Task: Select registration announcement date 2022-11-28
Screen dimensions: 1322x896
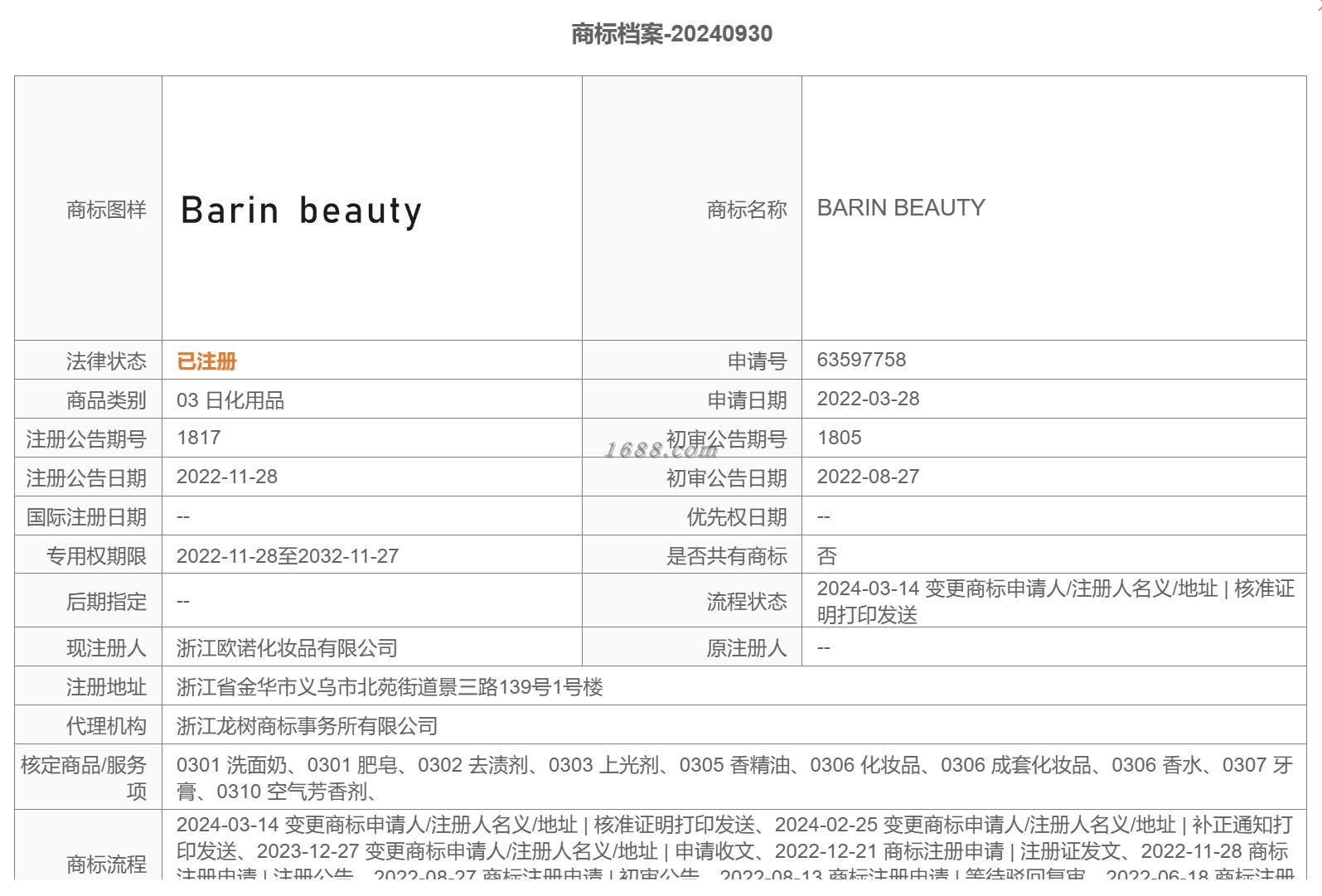Action: (x=227, y=477)
